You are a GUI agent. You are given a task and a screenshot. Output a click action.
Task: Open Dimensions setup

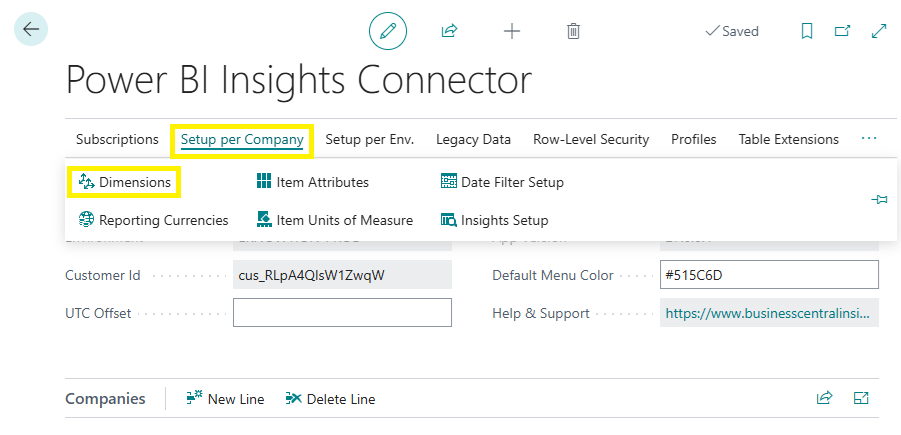tap(125, 182)
